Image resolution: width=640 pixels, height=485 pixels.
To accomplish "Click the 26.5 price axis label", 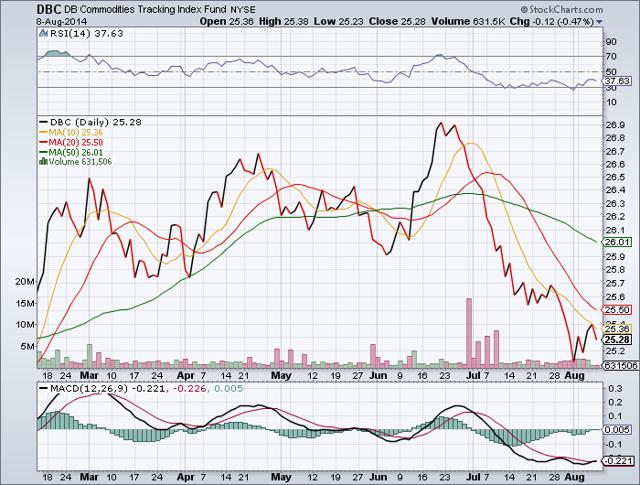I will (616, 177).
